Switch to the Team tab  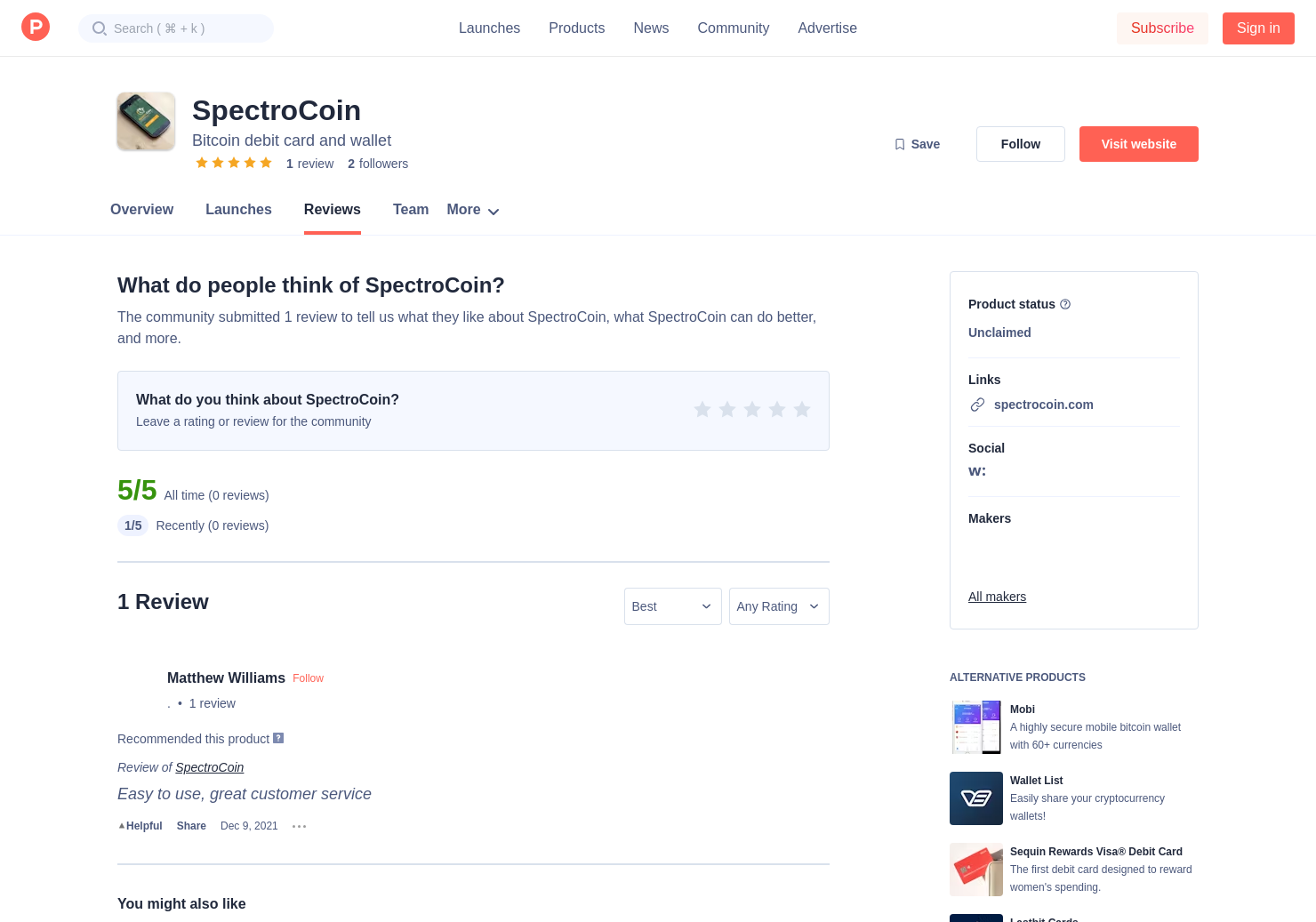[x=411, y=210]
